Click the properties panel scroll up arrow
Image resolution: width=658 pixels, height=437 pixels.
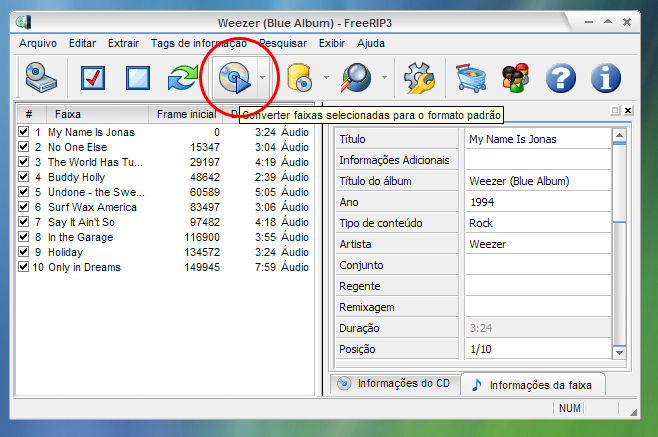point(619,135)
